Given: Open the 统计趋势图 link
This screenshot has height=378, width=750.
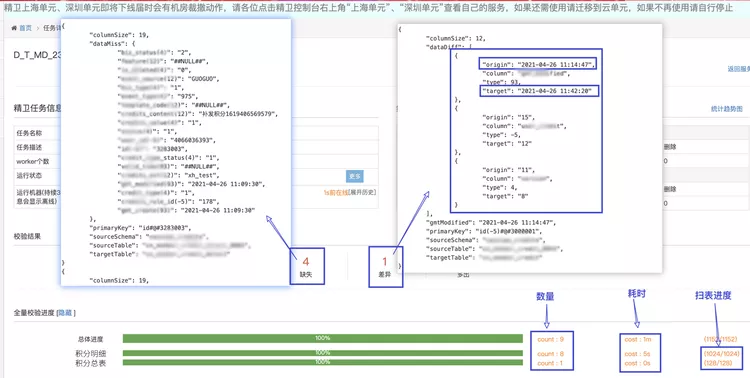Looking at the screenshot, I should click(727, 109).
